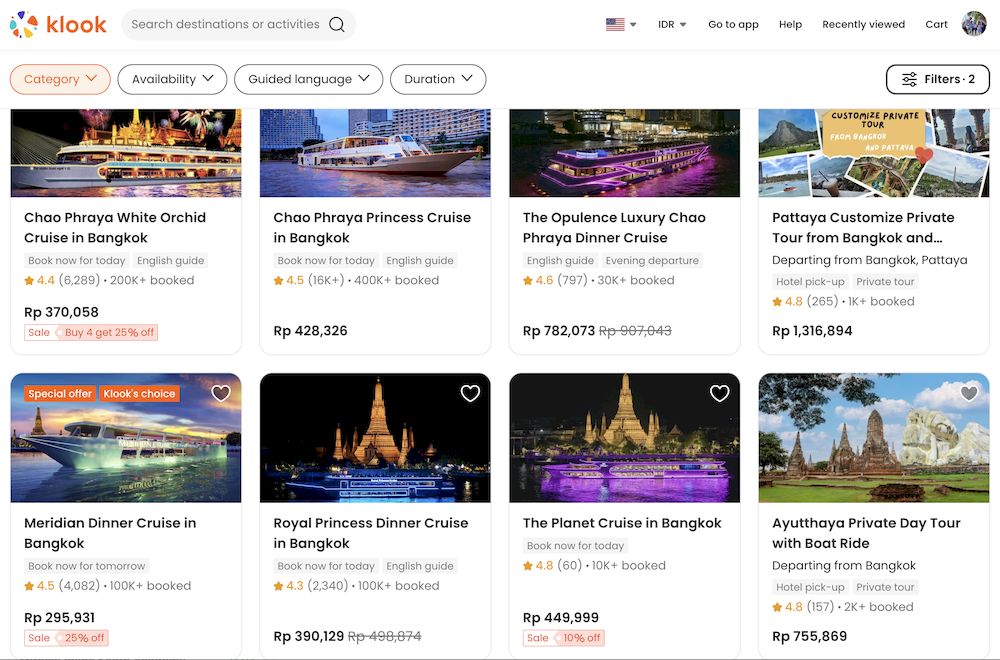
Task: Click the Go to app link
Action: point(733,24)
